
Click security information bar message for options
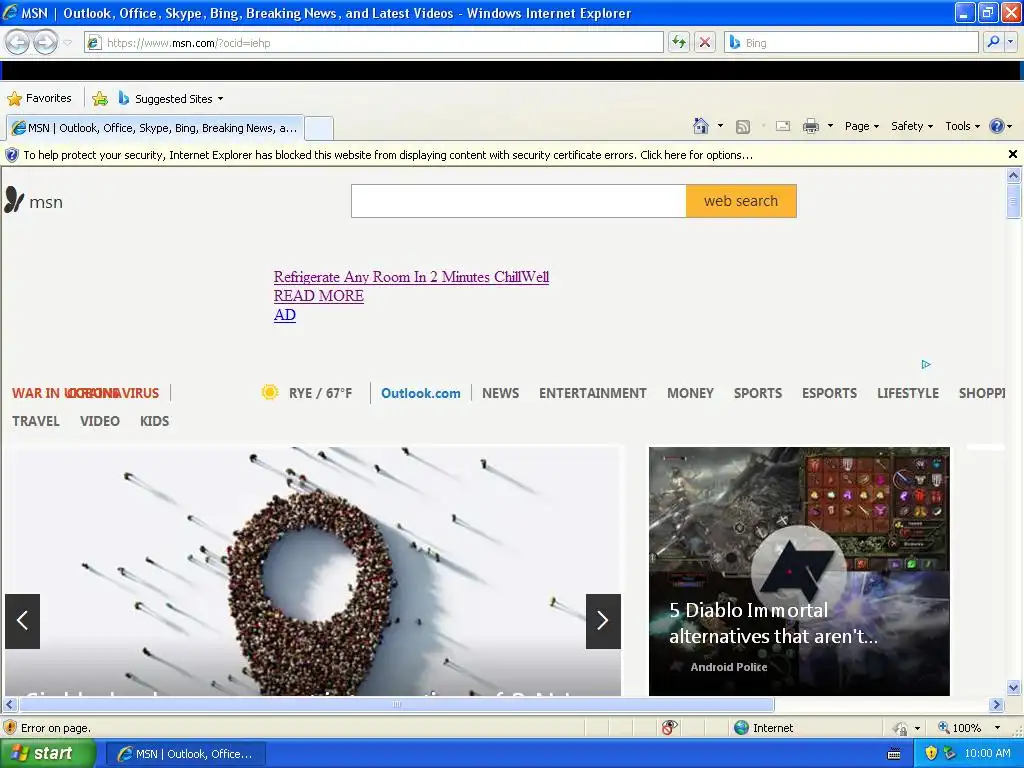pos(388,155)
